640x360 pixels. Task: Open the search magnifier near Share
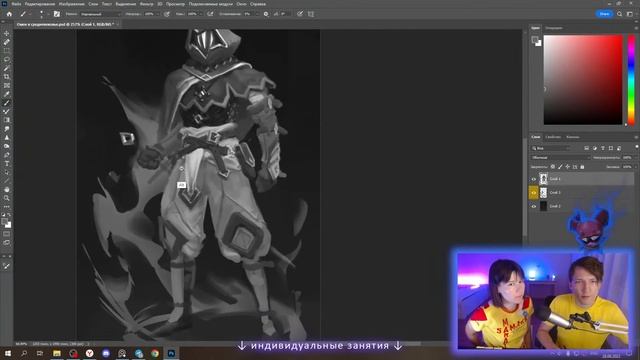[x=620, y=14]
